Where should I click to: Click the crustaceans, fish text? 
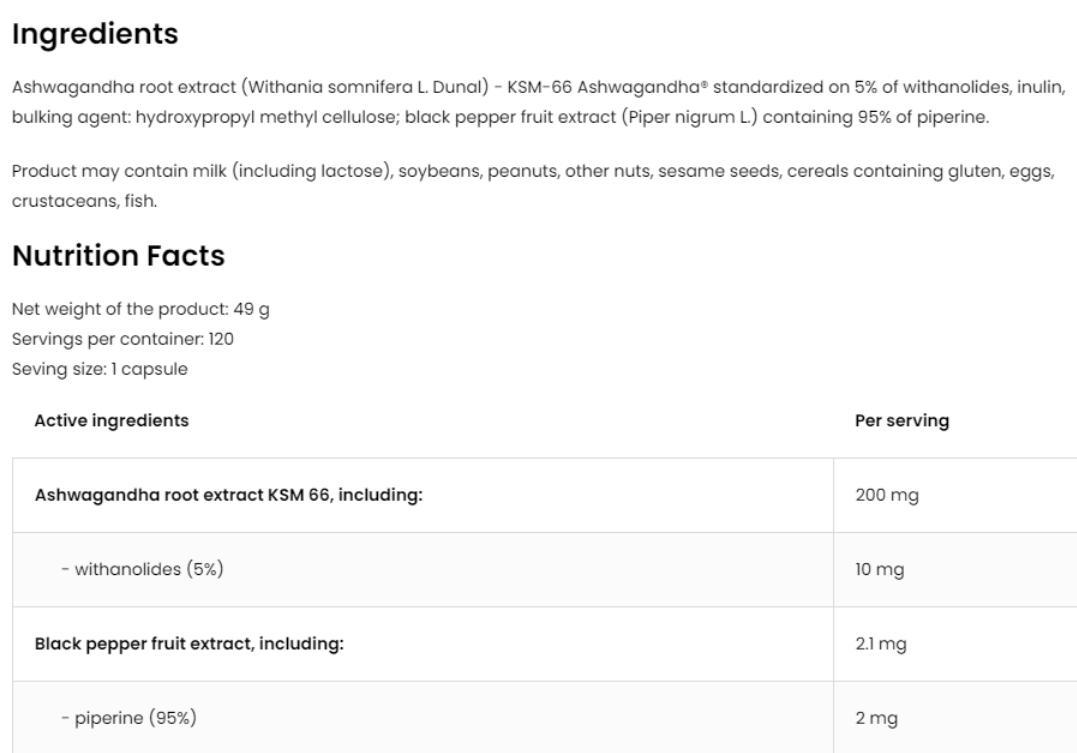click(84, 201)
